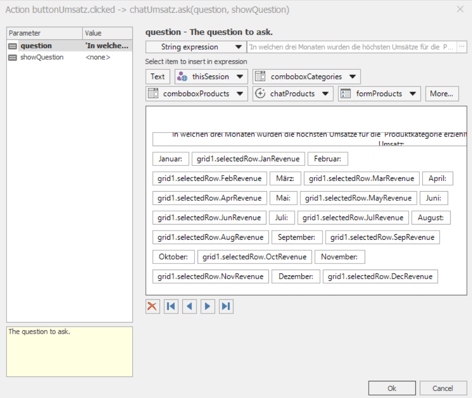Screen dimensions: 472x398
Task: Select the grid1.selectedRow.DecRevenue token
Action: pyautogui.click(x=380, y=277)
